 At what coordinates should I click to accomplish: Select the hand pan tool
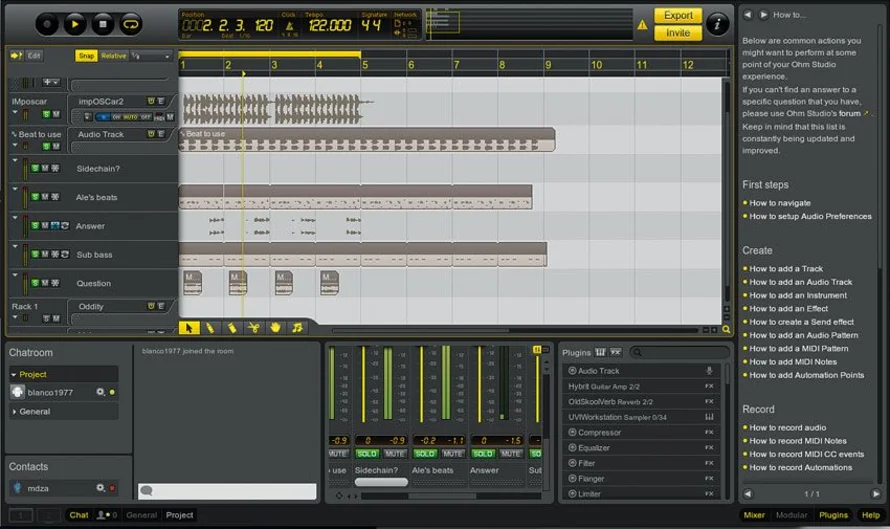click(x=275, y=327)
